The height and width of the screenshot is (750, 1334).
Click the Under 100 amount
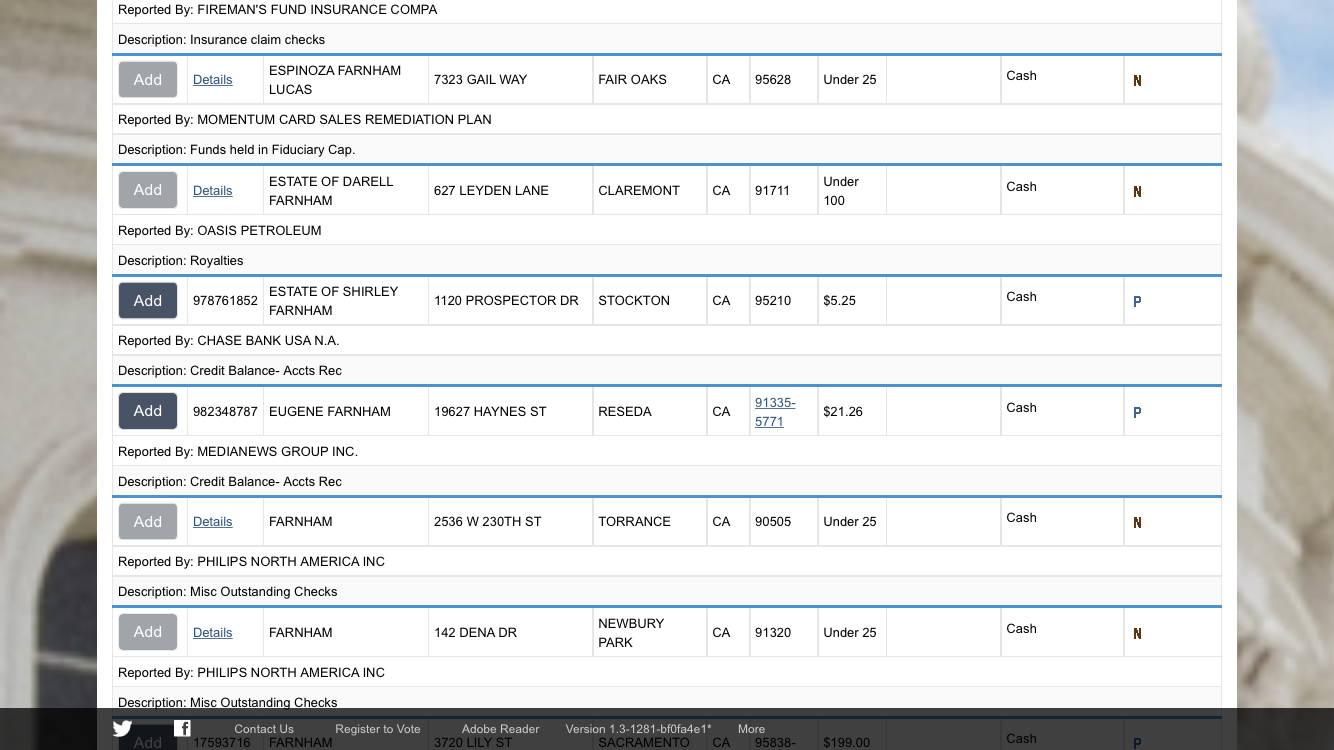841,191
